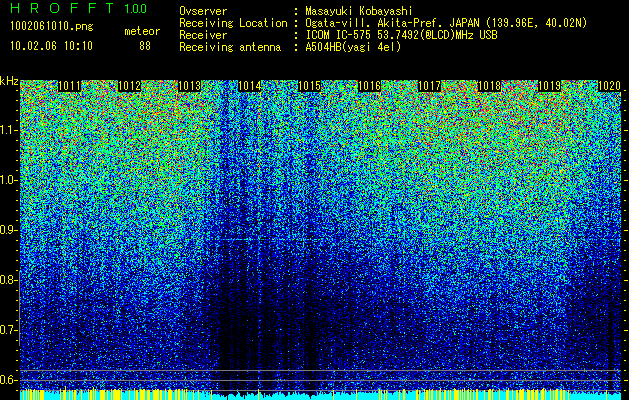Click the date 10.02.06 10:10
The width and height of the screenshot is (629, 400).
click(x=51, y=46)
